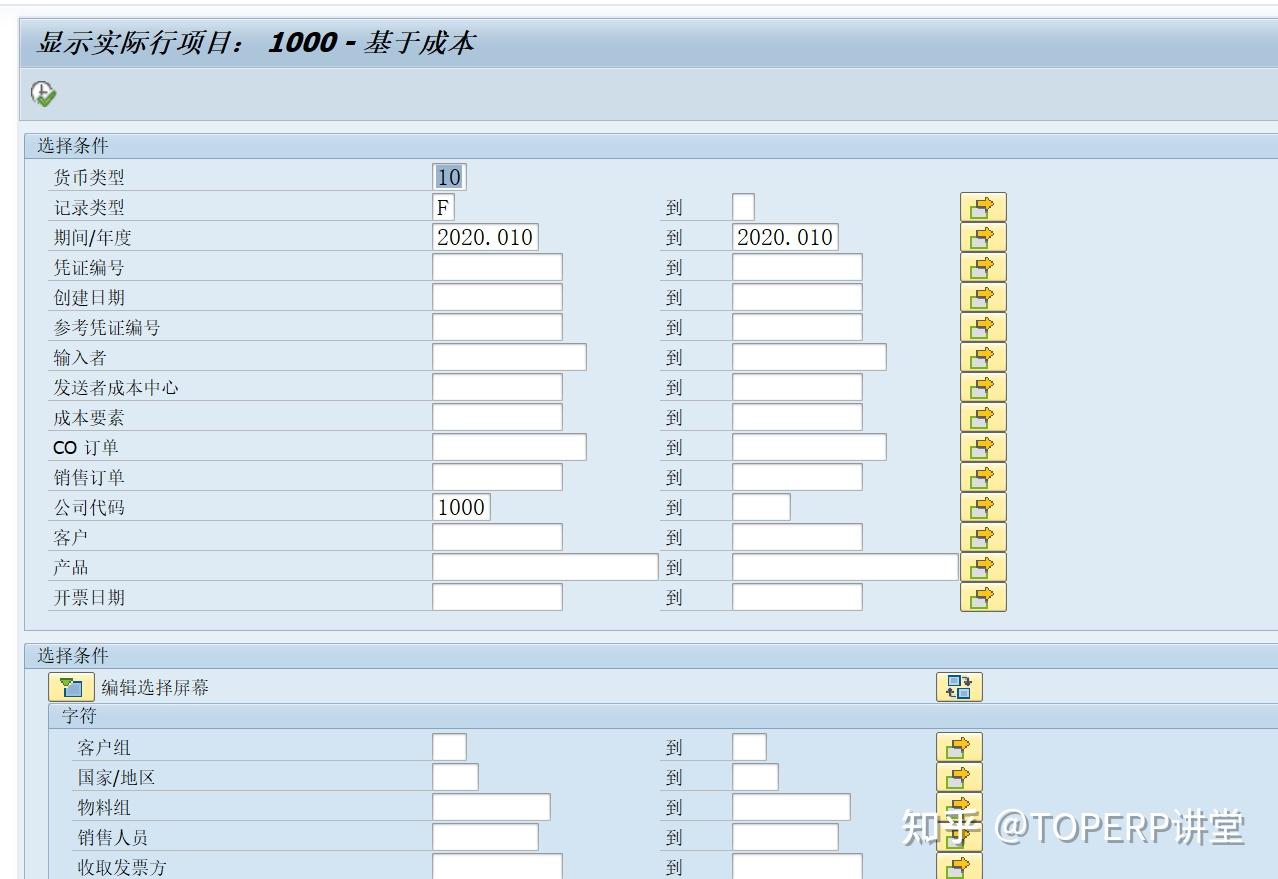Click inside the 货币类型 input field
This screenshot has height=879, width=1278.
coord(449,176)
